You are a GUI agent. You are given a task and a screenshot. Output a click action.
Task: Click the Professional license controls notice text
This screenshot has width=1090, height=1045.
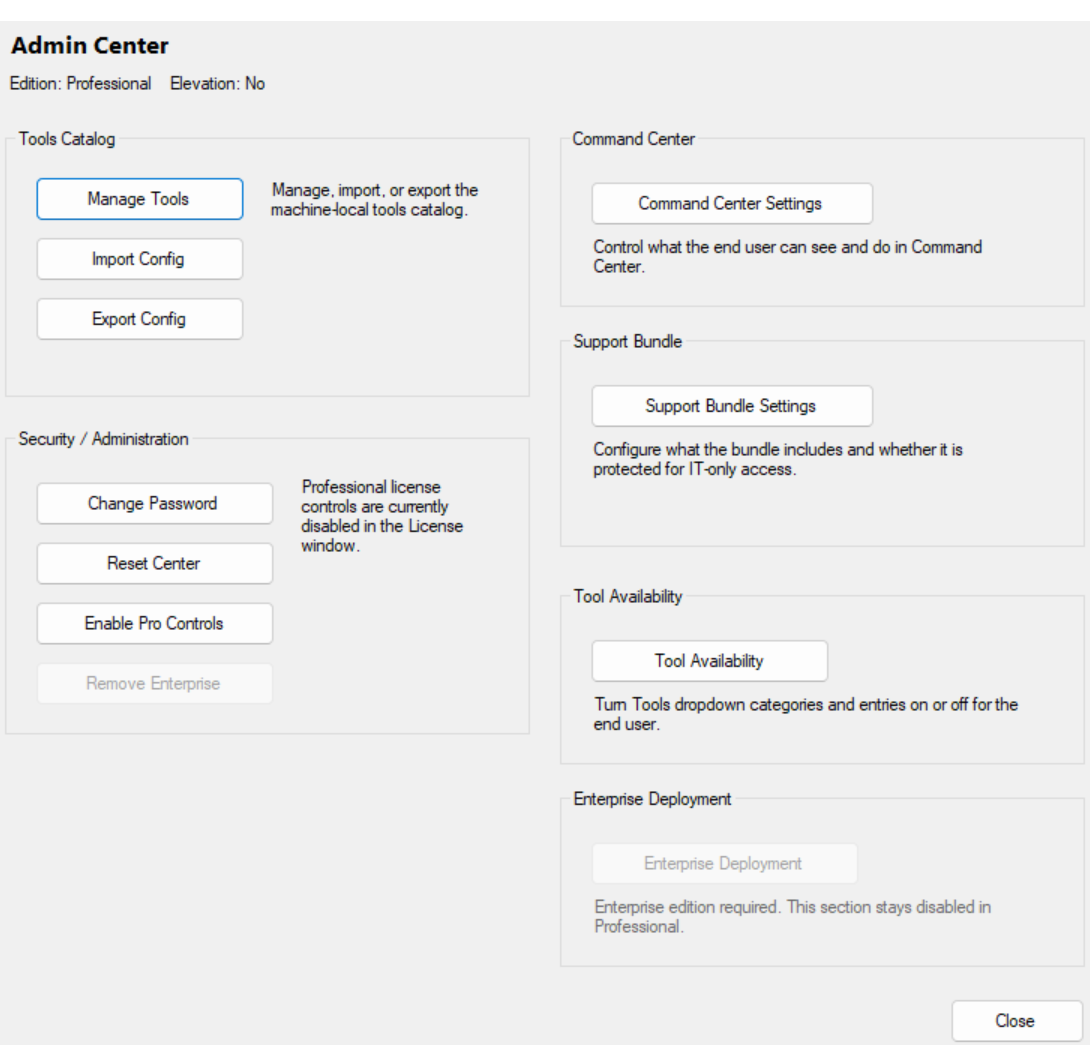(382, 517)
